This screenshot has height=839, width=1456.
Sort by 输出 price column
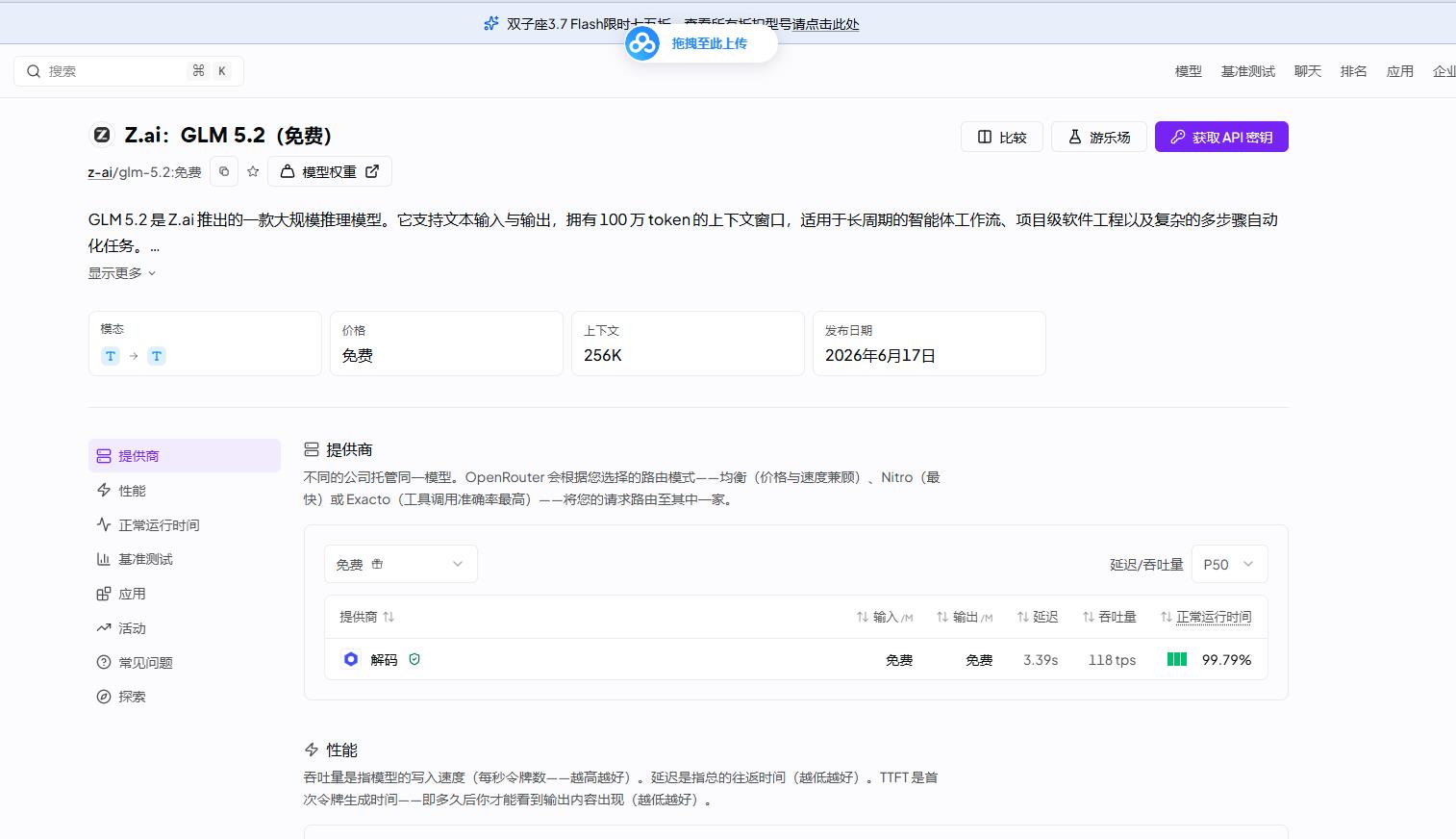click(964, 617)
